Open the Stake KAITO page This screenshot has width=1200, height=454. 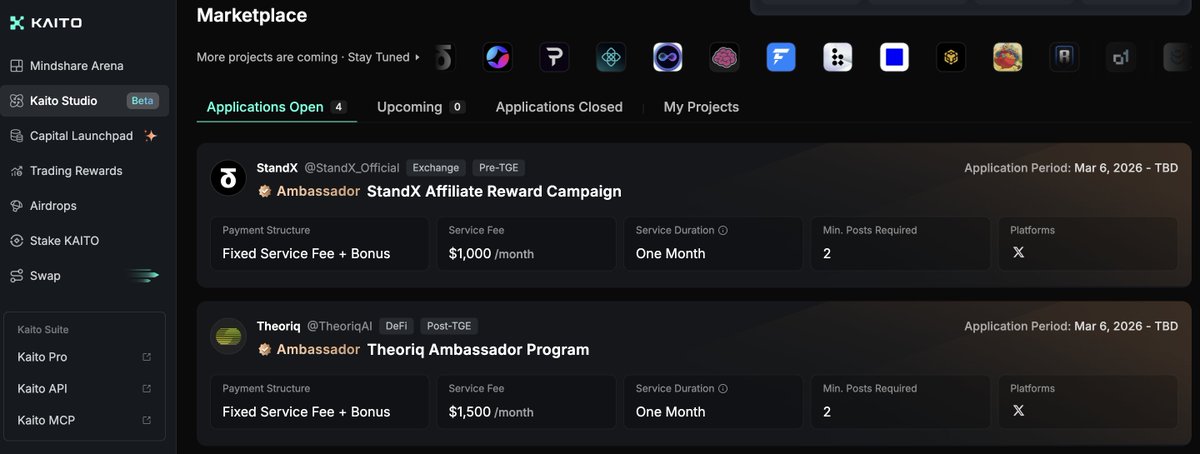coord(64,241)
